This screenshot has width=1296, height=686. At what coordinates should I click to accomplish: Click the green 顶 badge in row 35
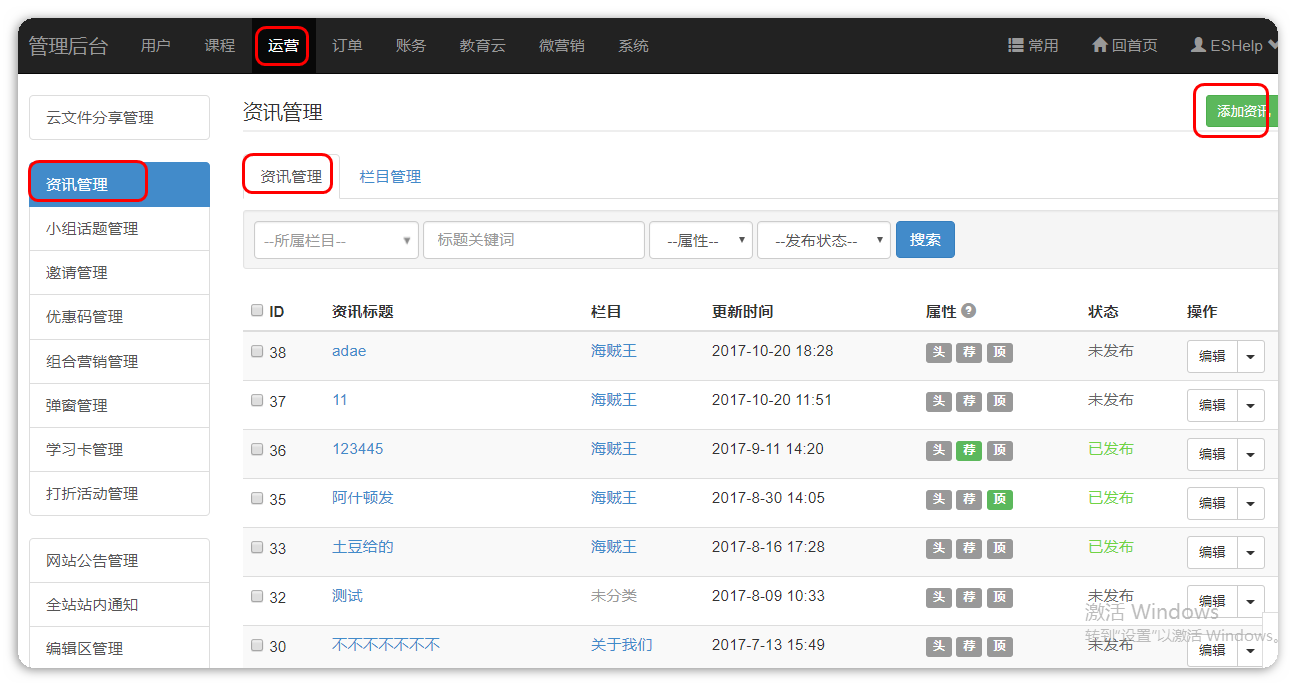(x=999, y=499)
